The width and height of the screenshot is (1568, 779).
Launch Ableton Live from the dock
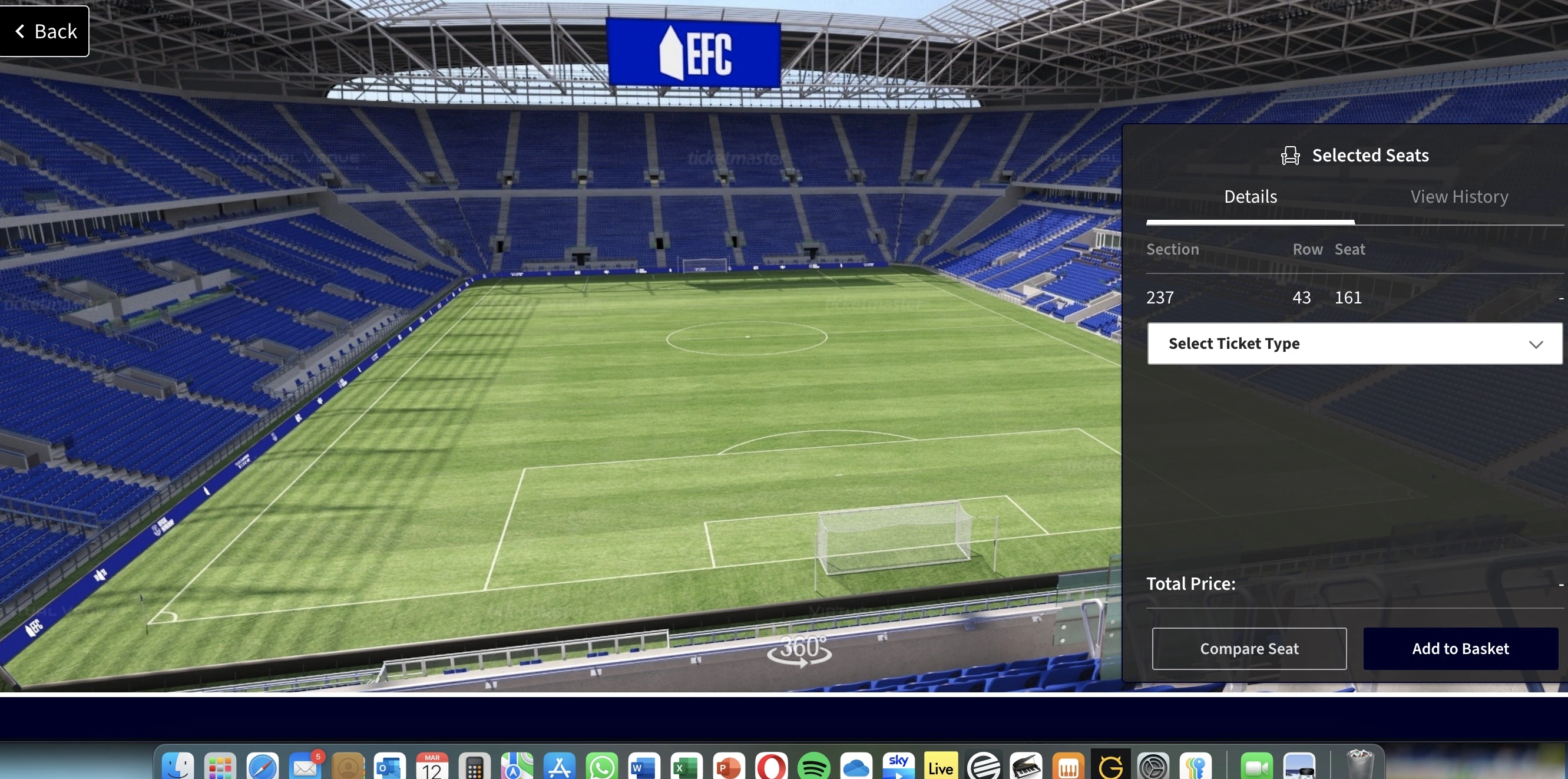(x=941, y=767)
